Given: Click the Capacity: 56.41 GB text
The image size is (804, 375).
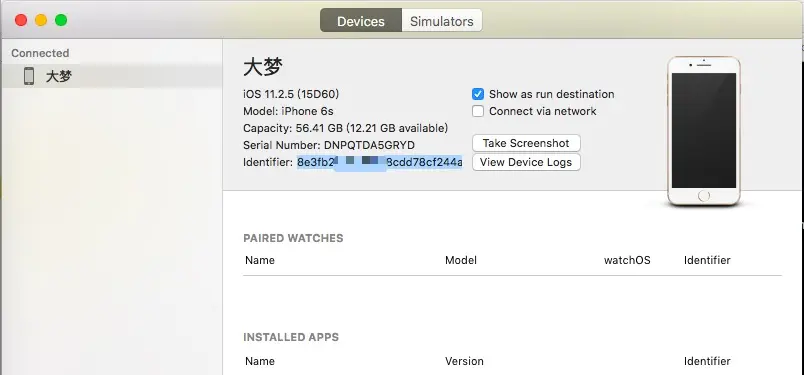Looking at the screenshot, I should [346, 128].
